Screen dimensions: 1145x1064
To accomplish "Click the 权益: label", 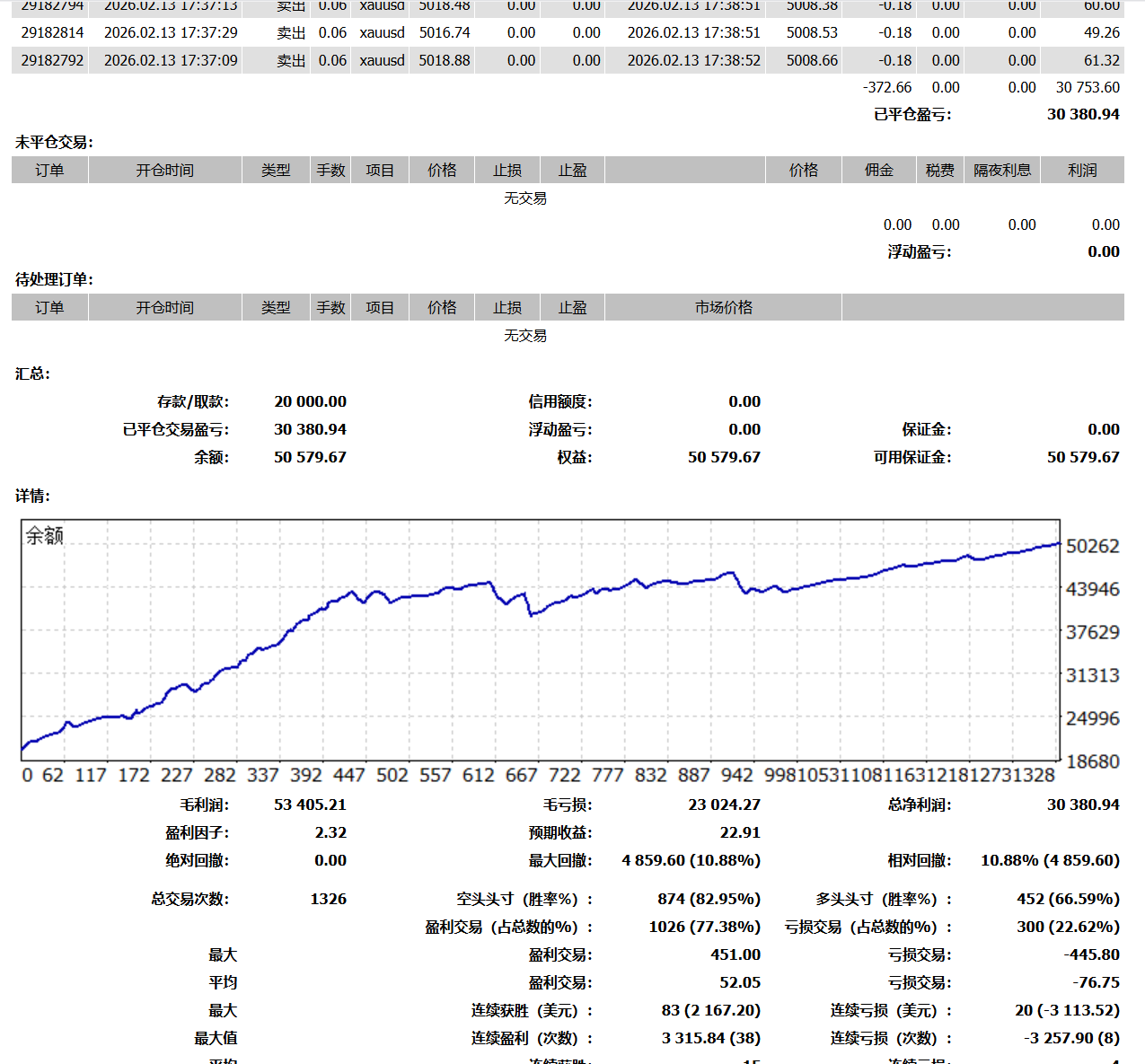I will (575, 457).
